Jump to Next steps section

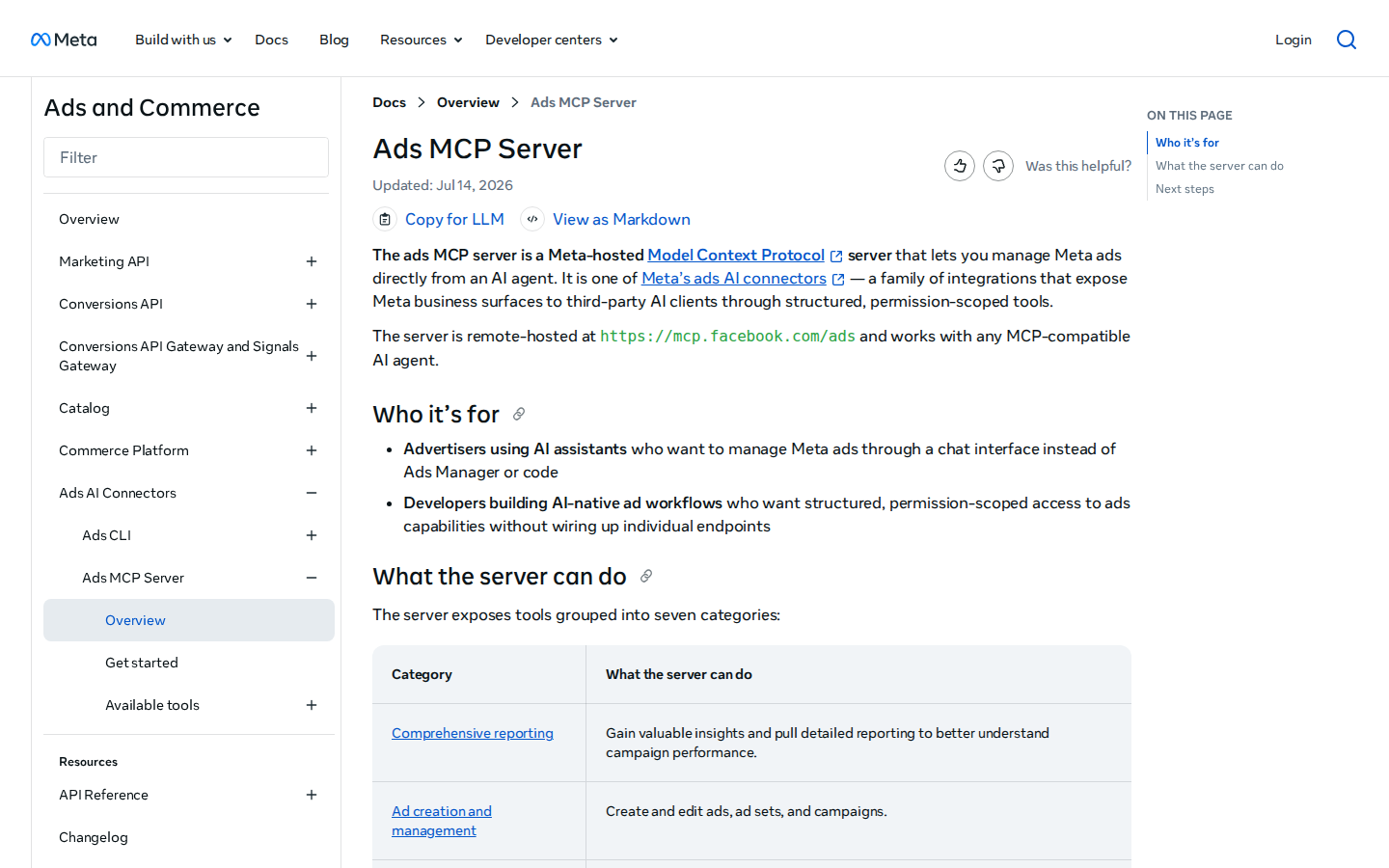[1185, 189]
